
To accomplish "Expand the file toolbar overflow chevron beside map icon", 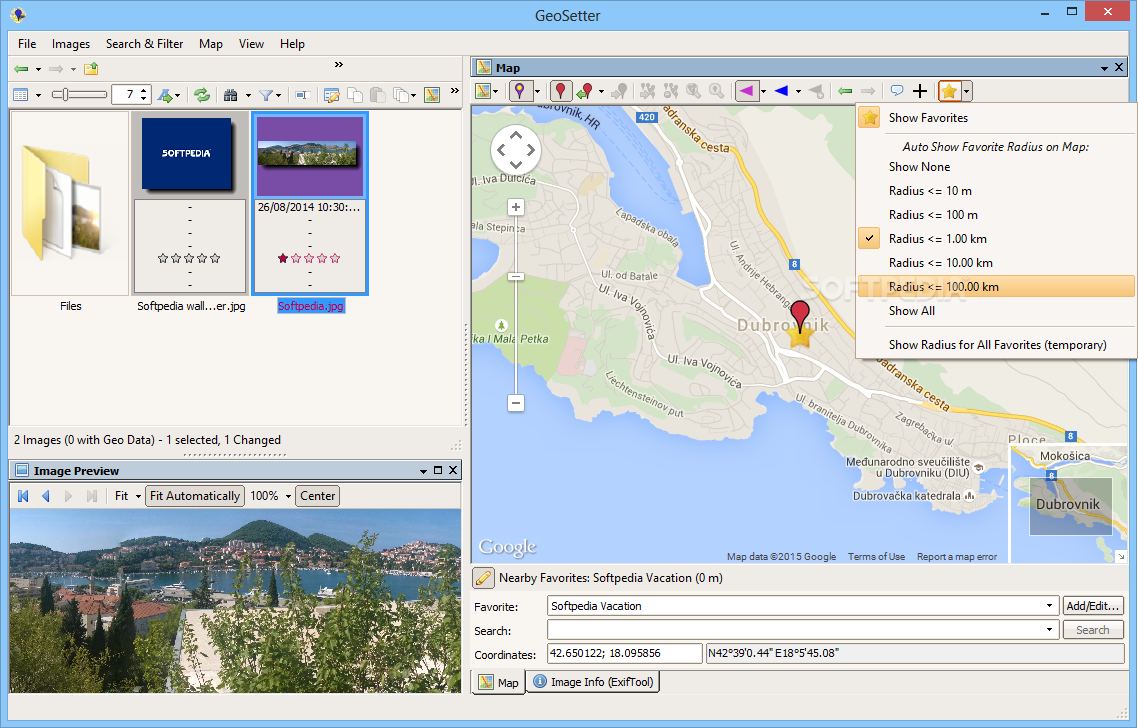I will (454, 91).
